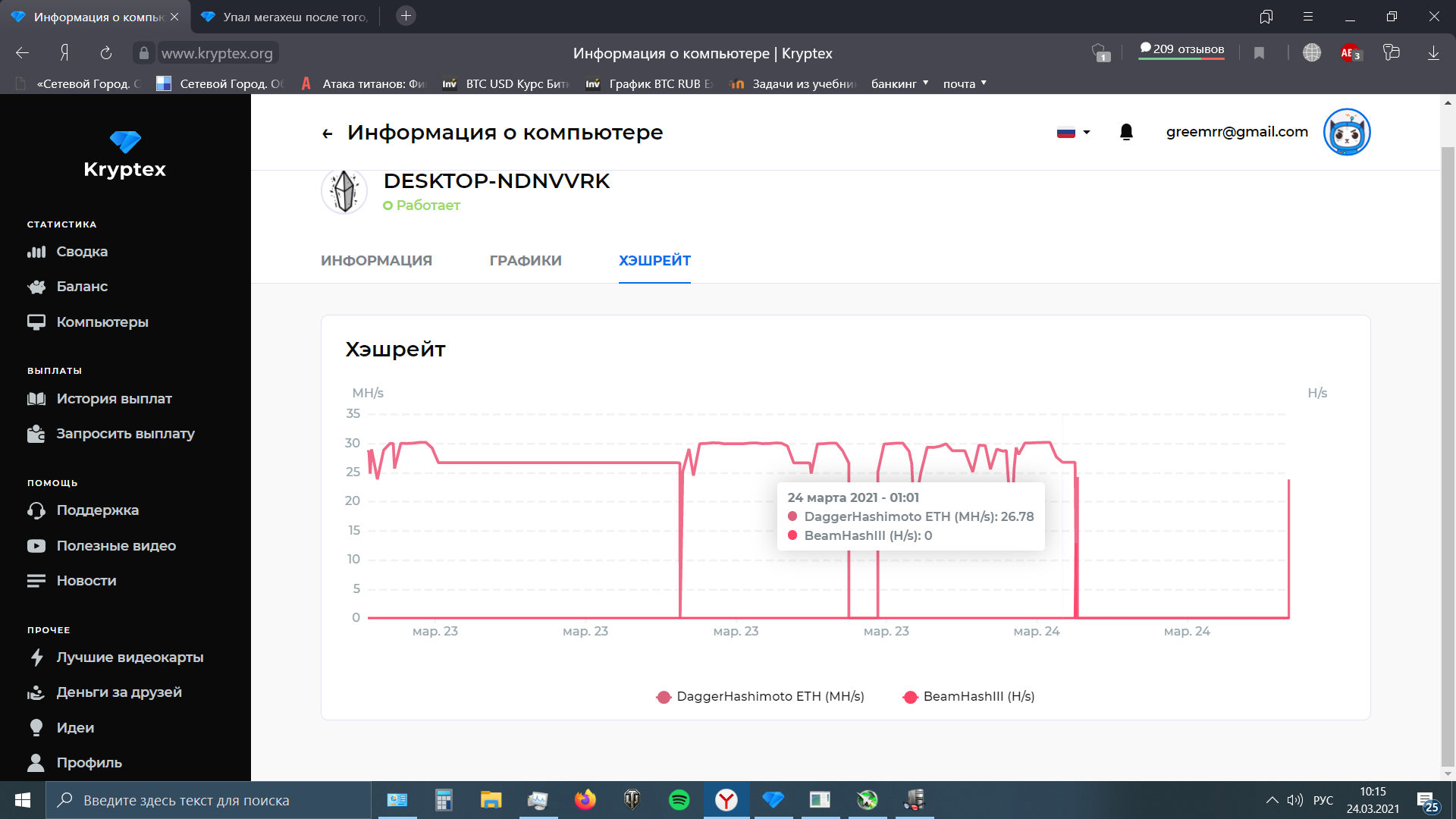Open Лучшие видеокарты lightning icon item
The height and width of the screenshot is (819, 1456).
point(130,657)
